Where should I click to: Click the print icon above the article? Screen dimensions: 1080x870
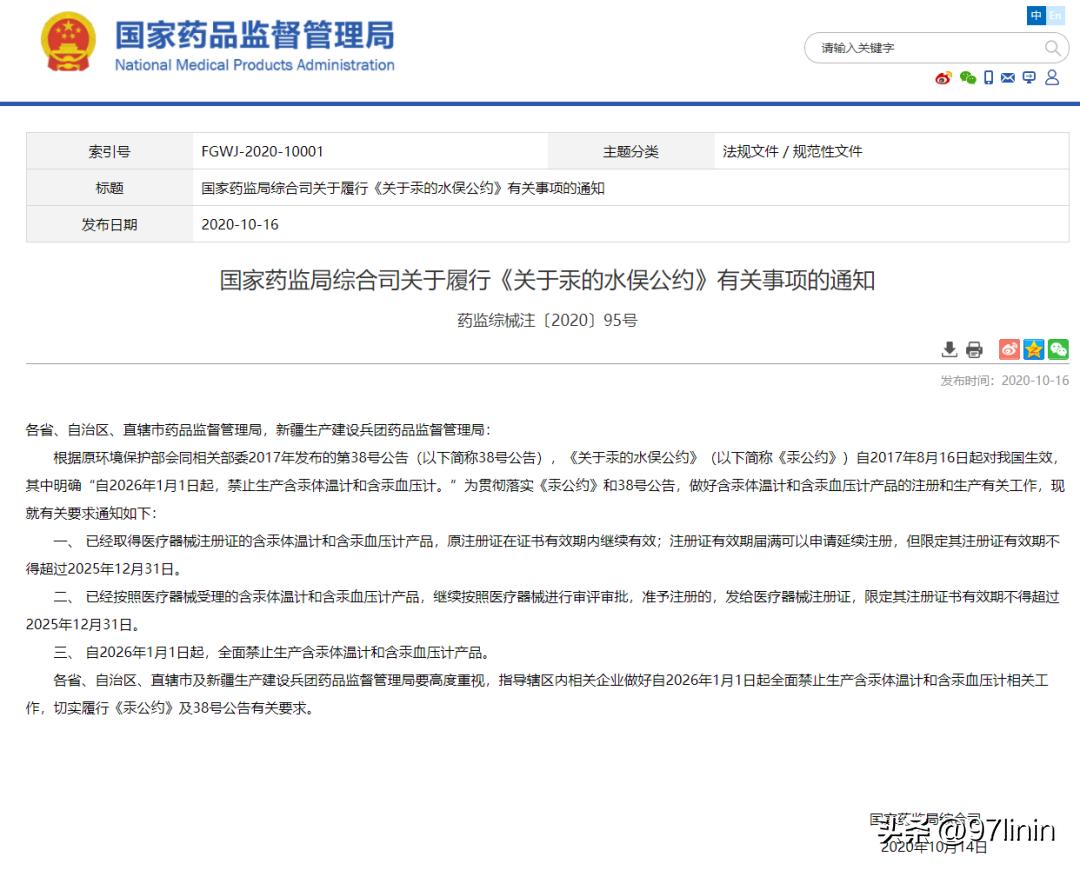coord(974,350)
